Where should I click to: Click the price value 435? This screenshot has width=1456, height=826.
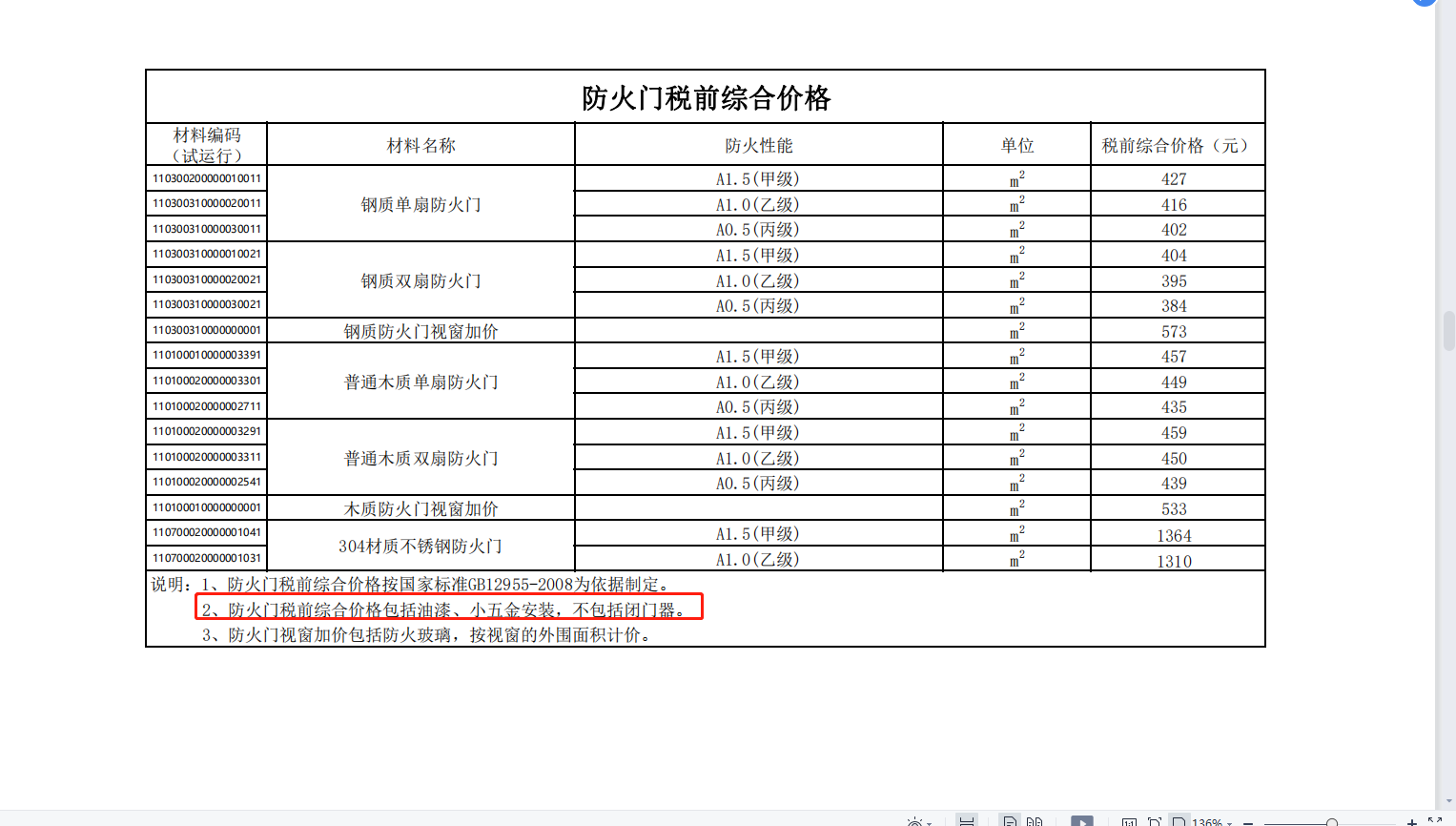click(x=1174, y=407)
